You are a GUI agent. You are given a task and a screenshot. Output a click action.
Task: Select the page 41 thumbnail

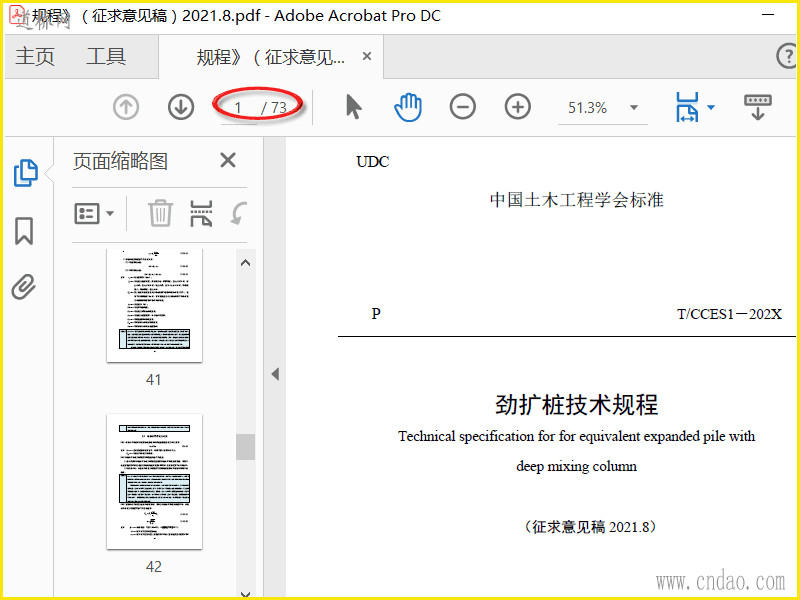coord(154,305)
